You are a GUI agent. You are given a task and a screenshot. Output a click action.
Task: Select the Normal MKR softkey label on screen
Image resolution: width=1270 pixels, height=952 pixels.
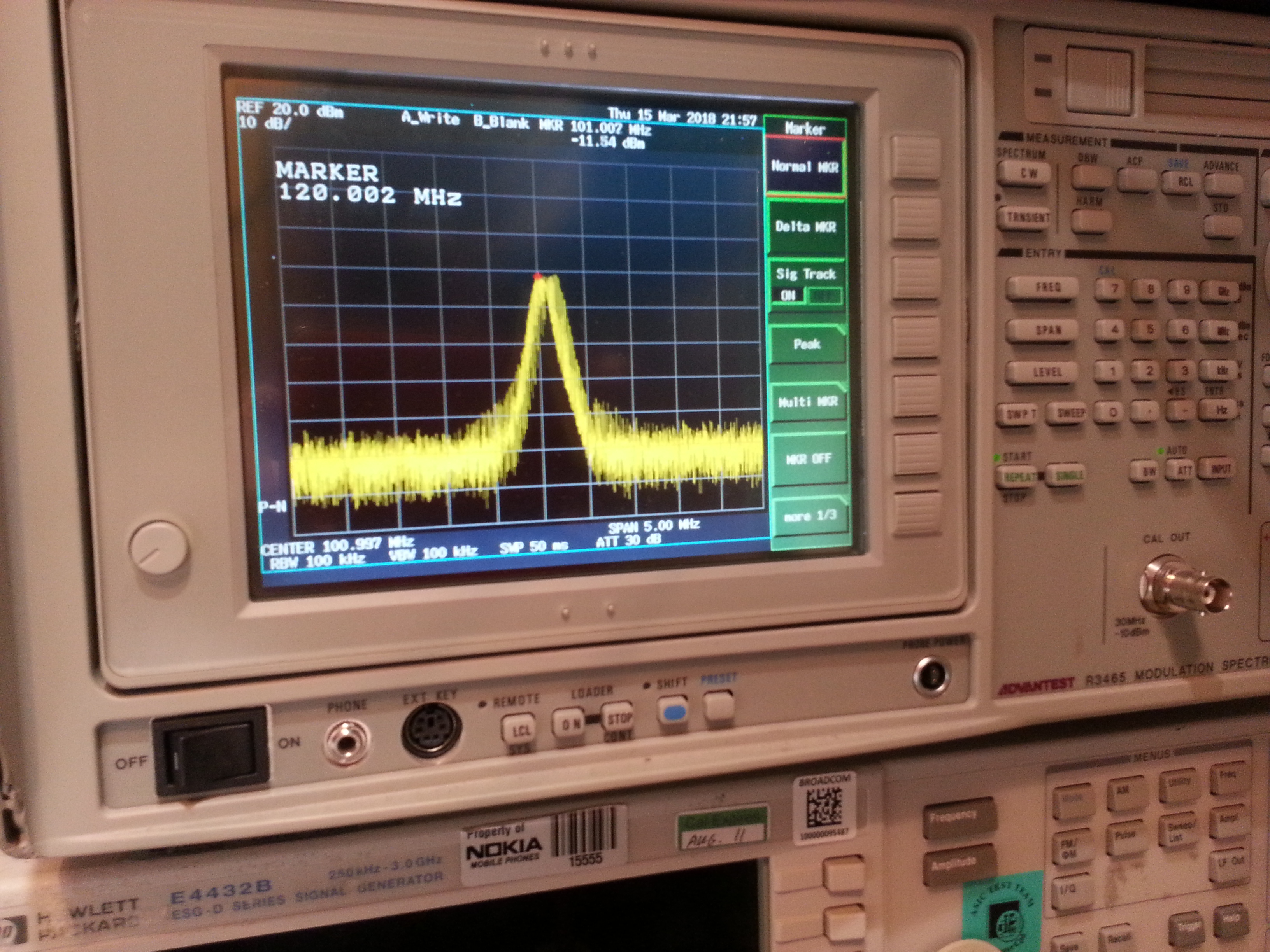pyautogui.click(x=805, y=167)
